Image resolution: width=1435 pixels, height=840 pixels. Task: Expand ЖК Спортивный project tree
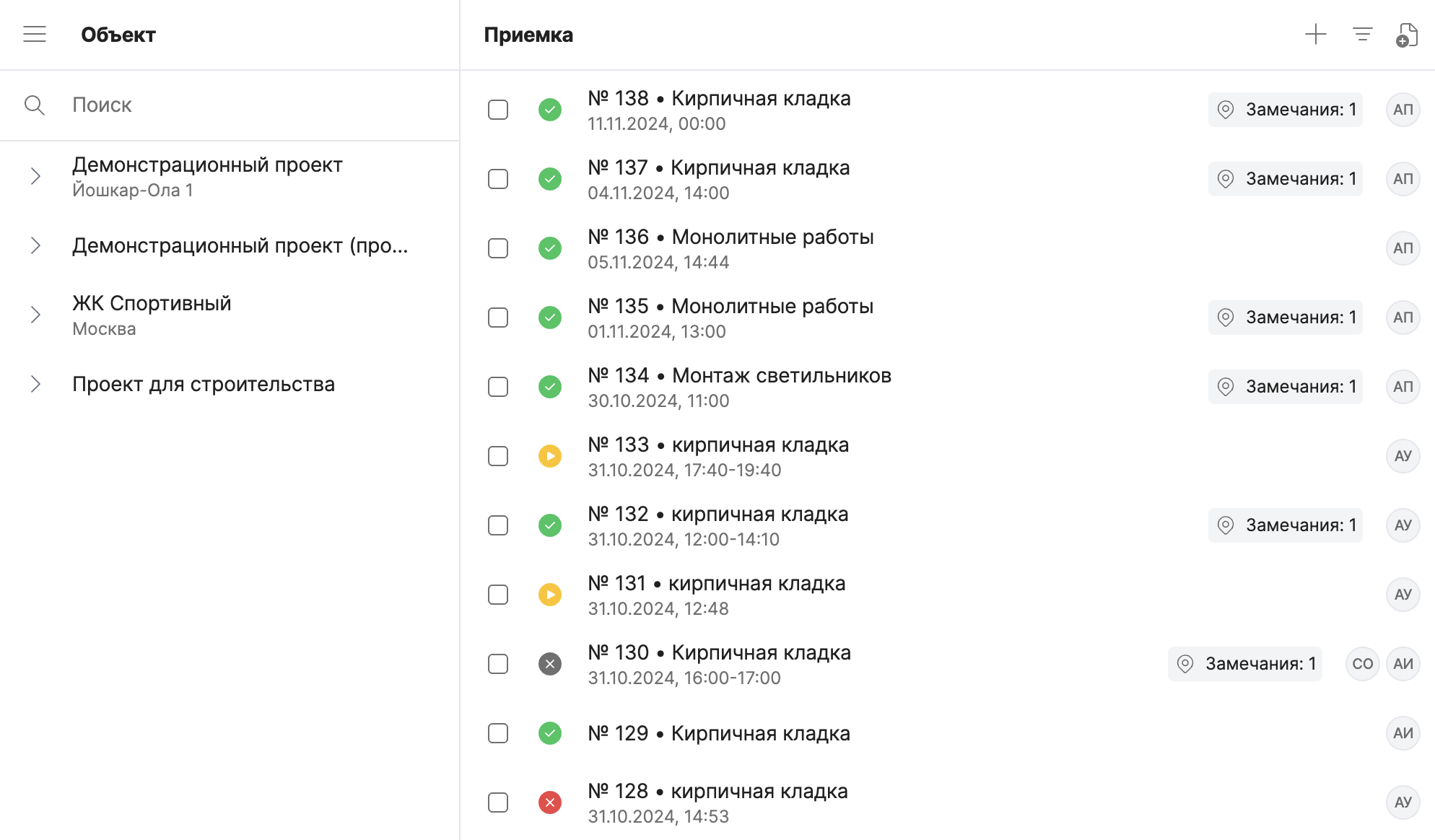(x=35, y=315)
